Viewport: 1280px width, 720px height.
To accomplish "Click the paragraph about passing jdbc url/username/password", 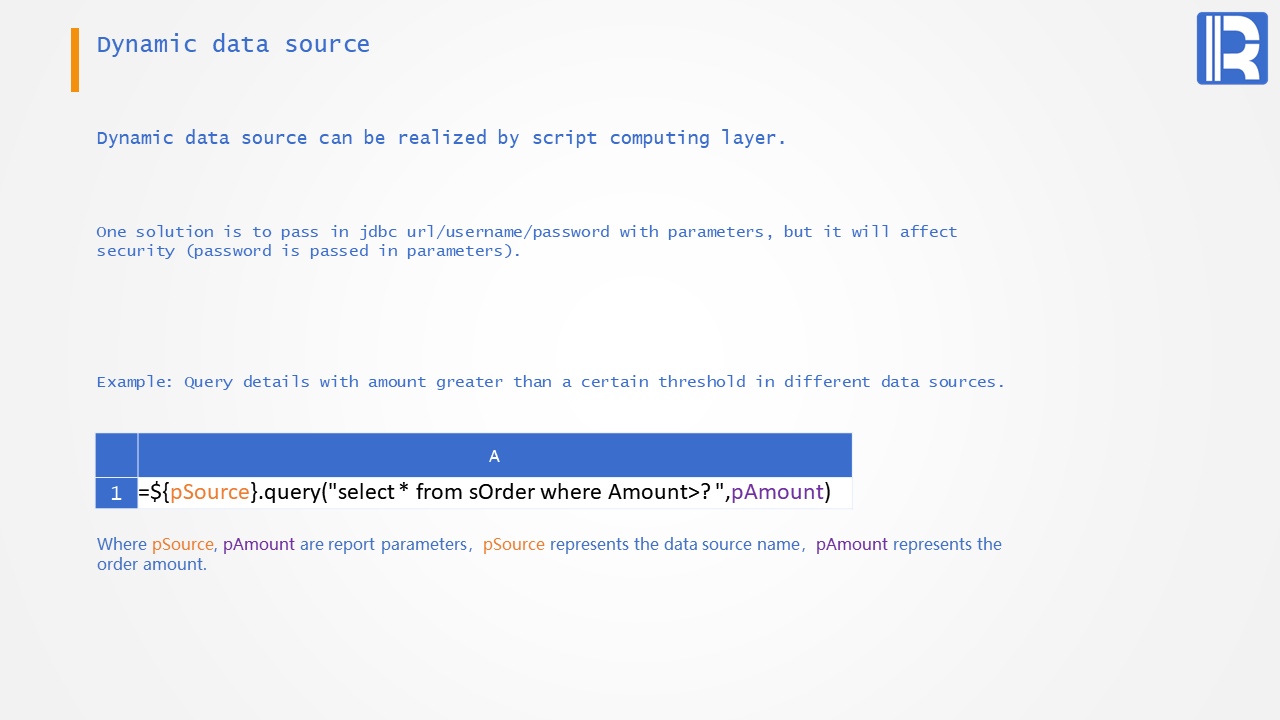I will (526, 241).
